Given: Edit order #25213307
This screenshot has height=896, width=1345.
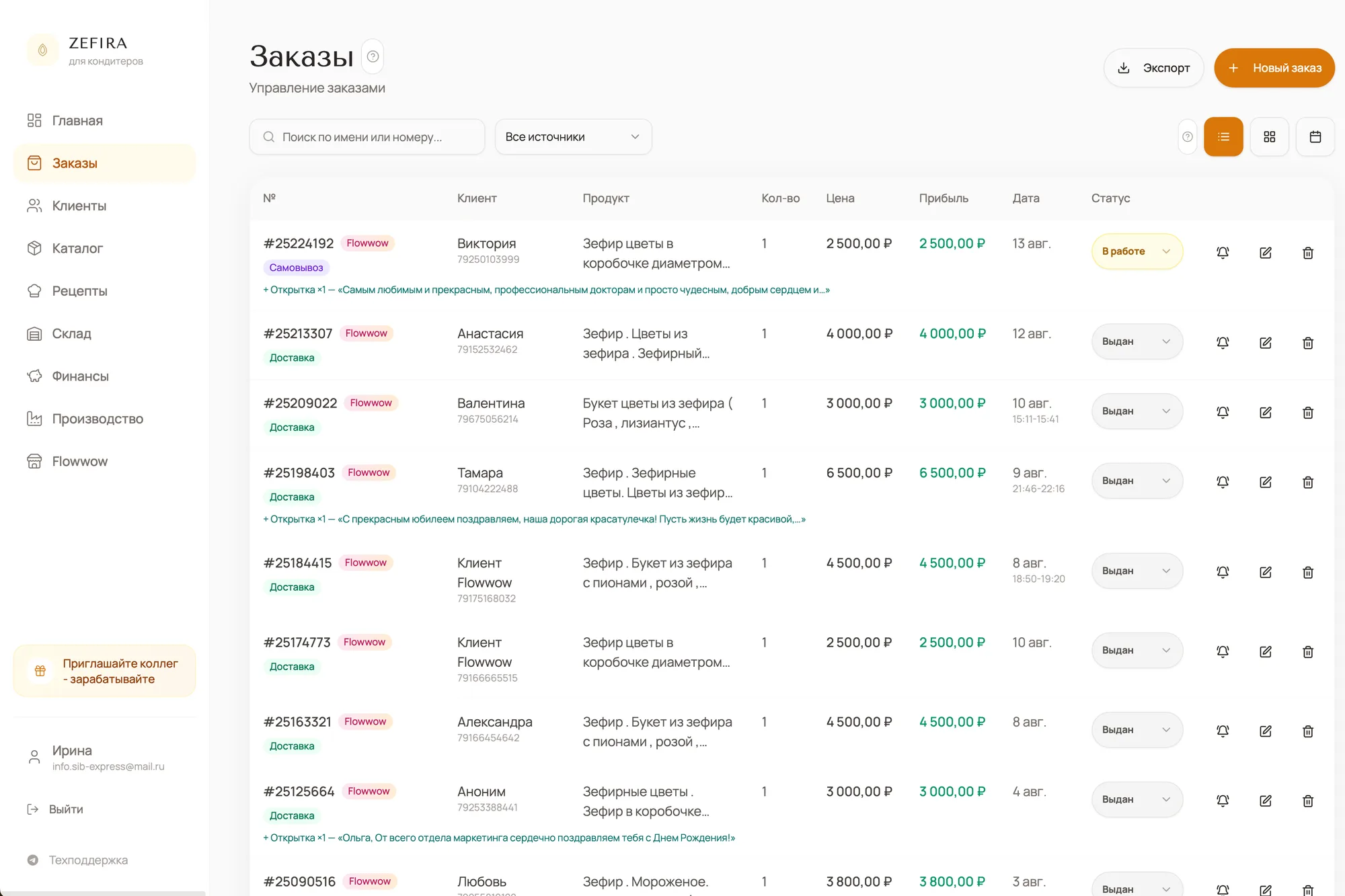Looking at the screenshot, I should coord(1266,343).
